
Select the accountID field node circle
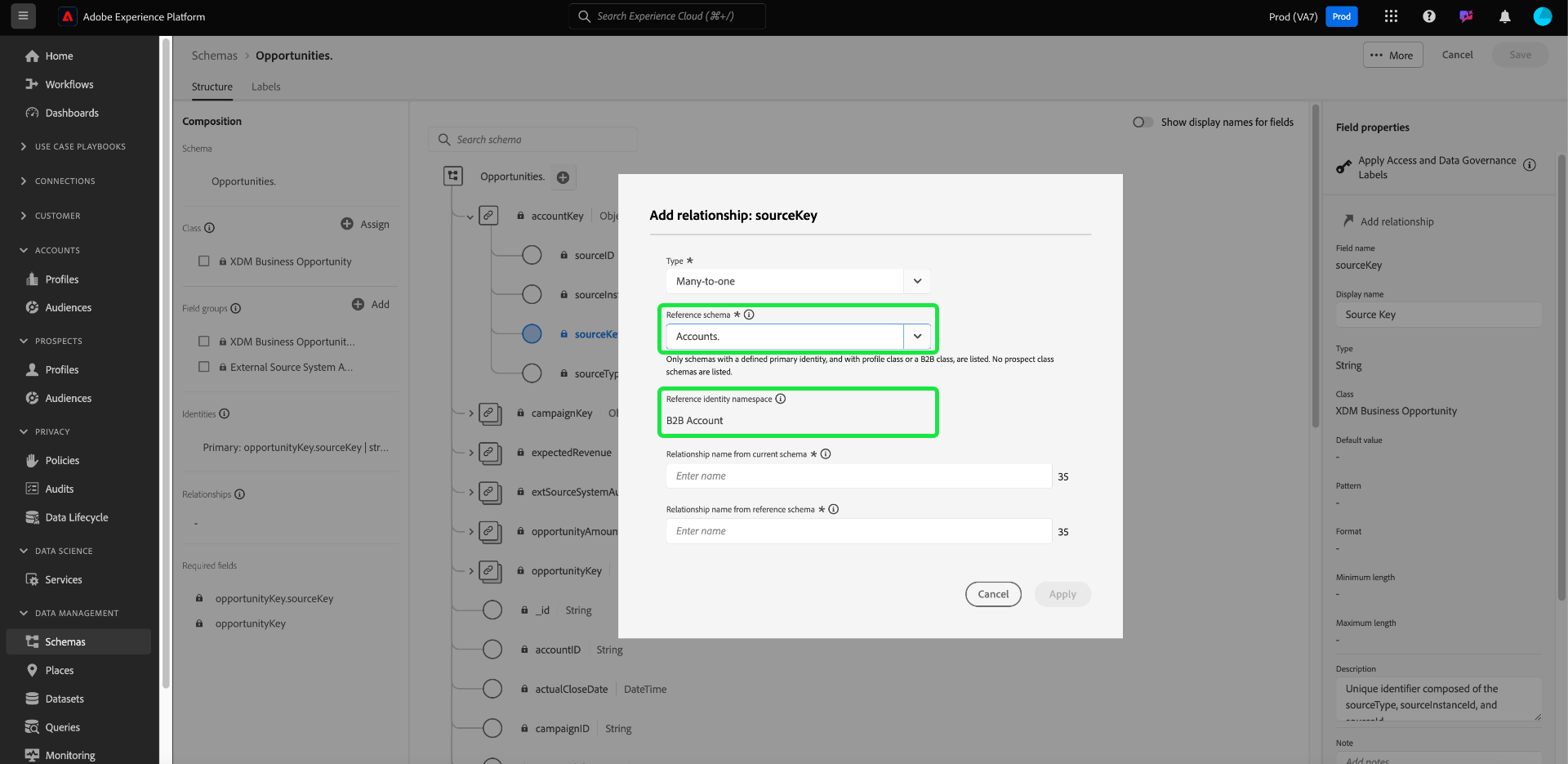492,650
